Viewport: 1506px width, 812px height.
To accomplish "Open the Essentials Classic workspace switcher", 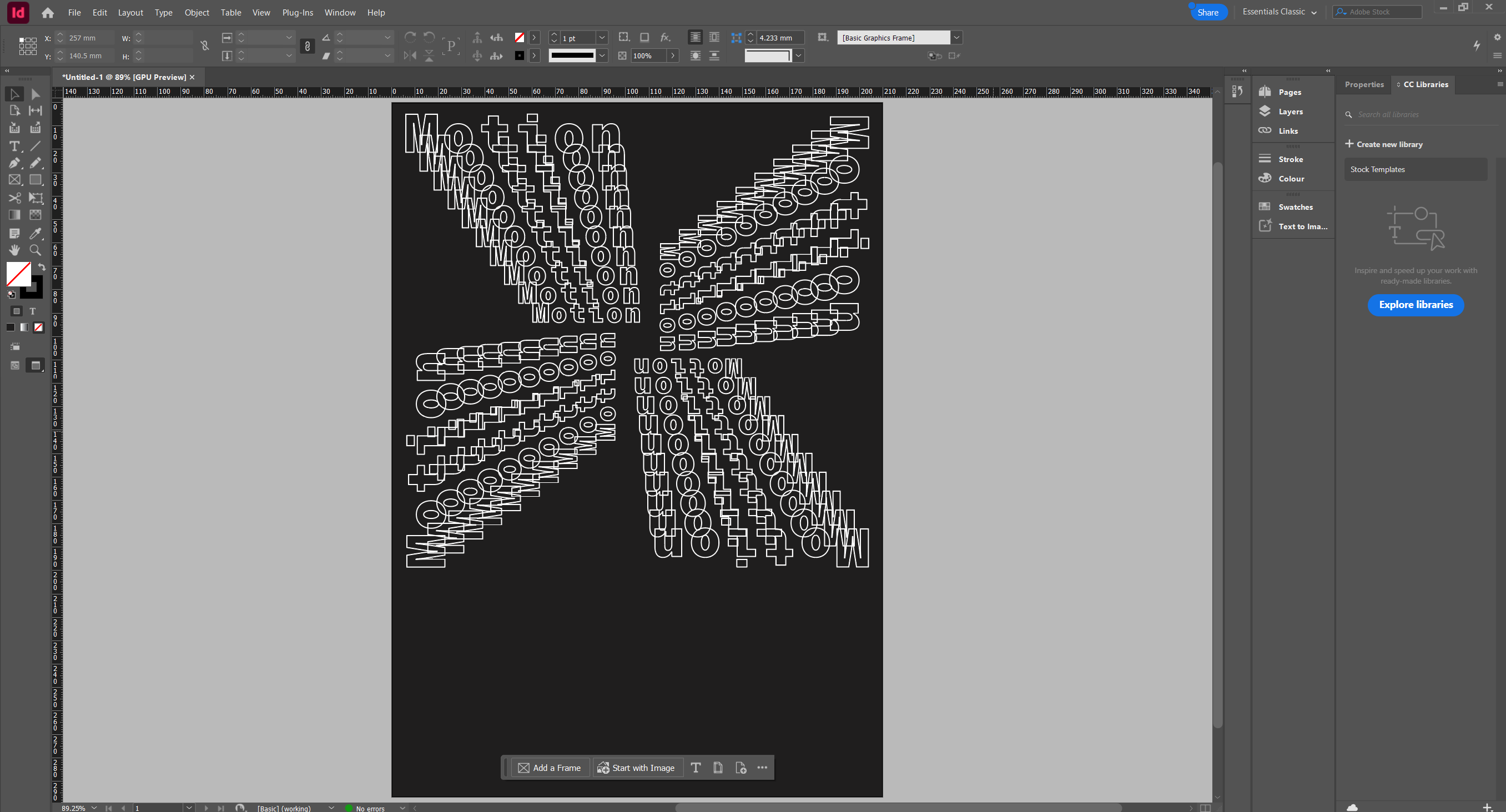I will pyautogui.click(x=1279, y=12).
